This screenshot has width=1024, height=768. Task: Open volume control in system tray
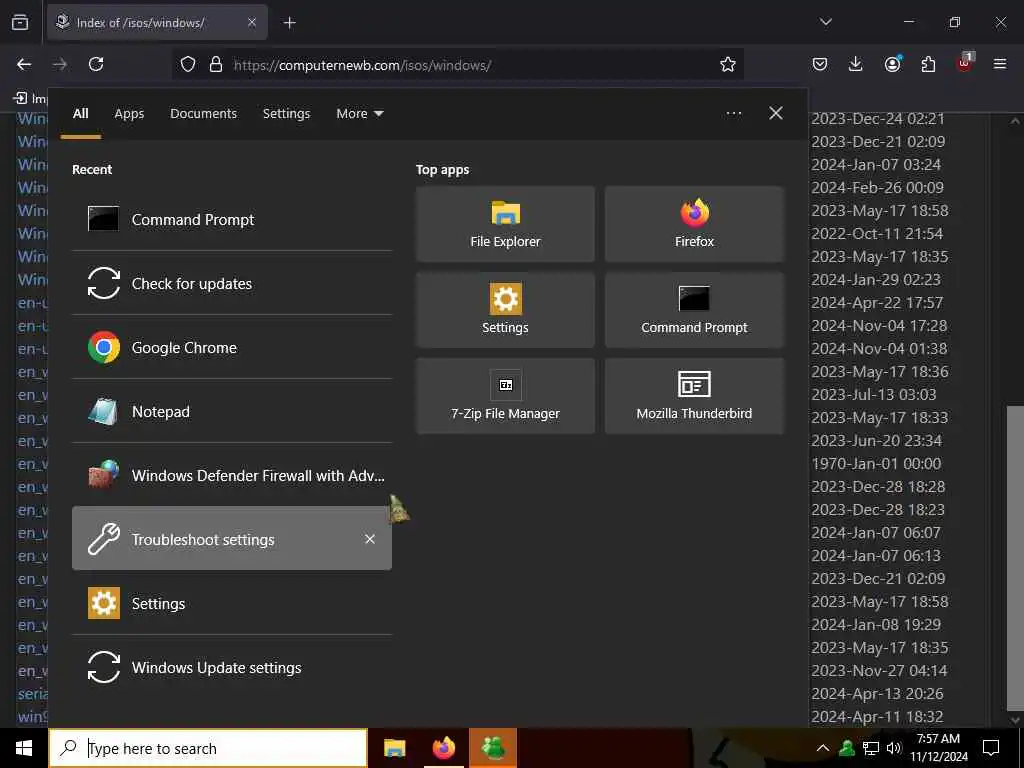point(893,748)
